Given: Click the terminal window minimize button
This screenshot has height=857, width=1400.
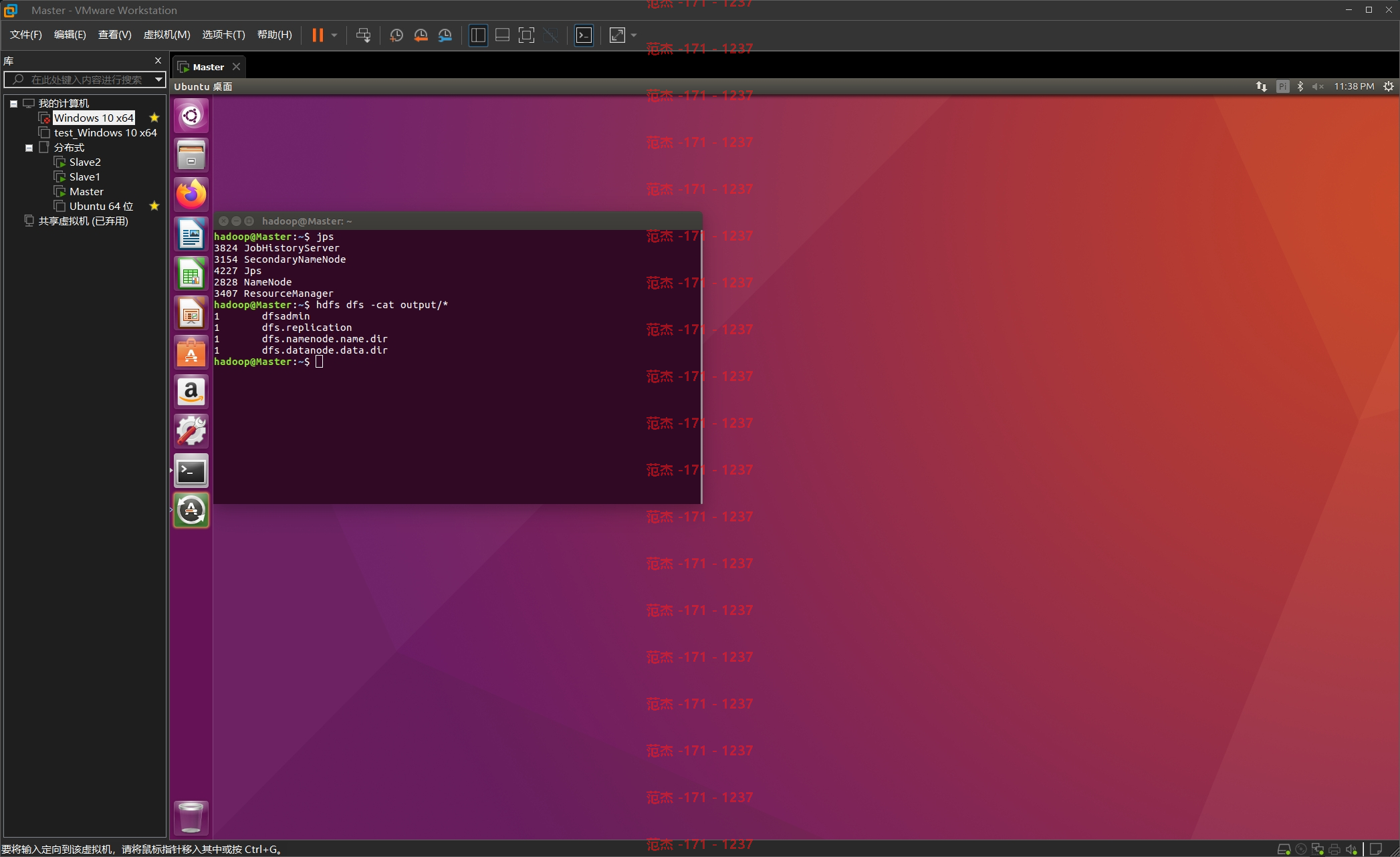Looking at the screenshot, I should pos(237,221).
